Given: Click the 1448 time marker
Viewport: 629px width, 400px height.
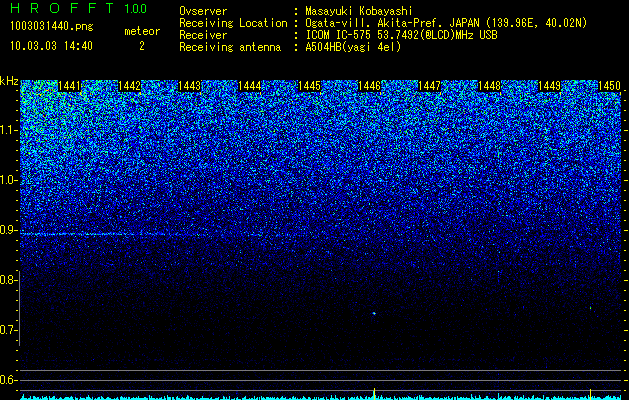Looking at the screenshot, I should tap(489, 86).
